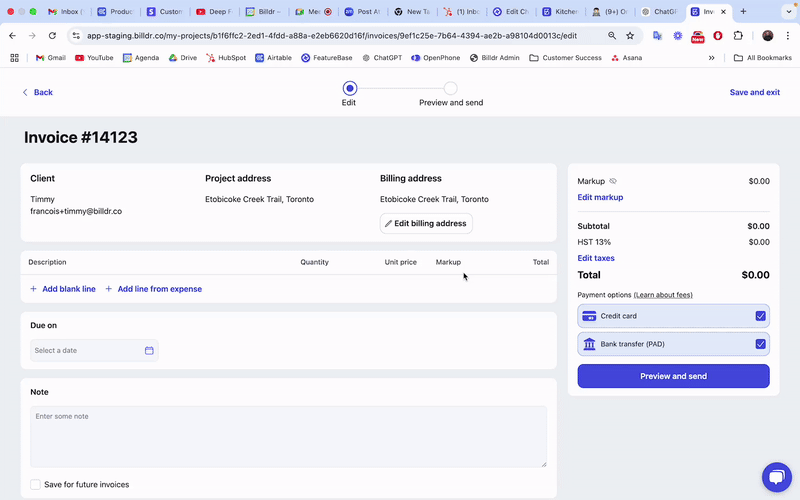
Task: Click the plus icon for Add blank line
Action: 33,289
